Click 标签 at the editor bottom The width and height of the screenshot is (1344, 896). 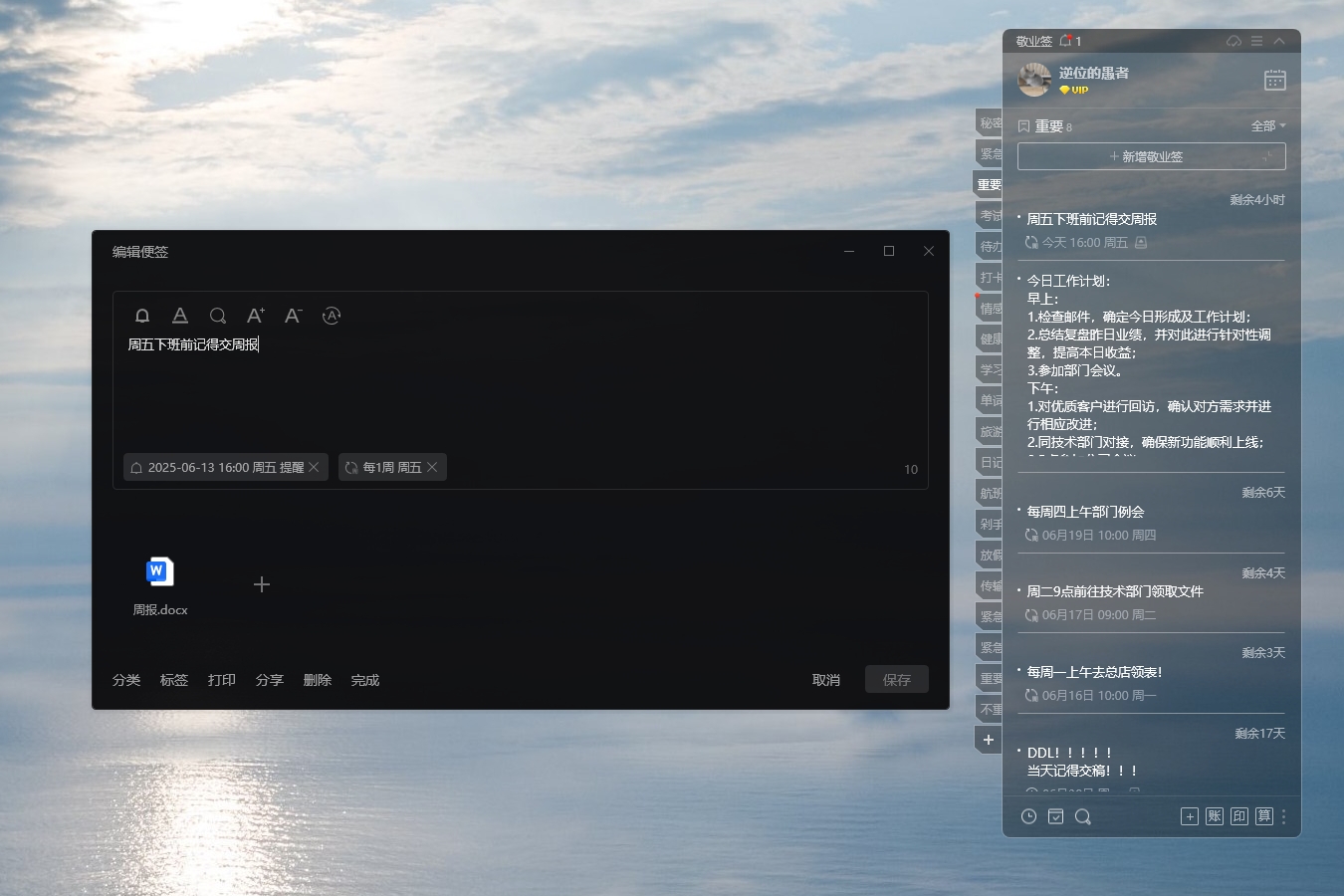(174, 680)
